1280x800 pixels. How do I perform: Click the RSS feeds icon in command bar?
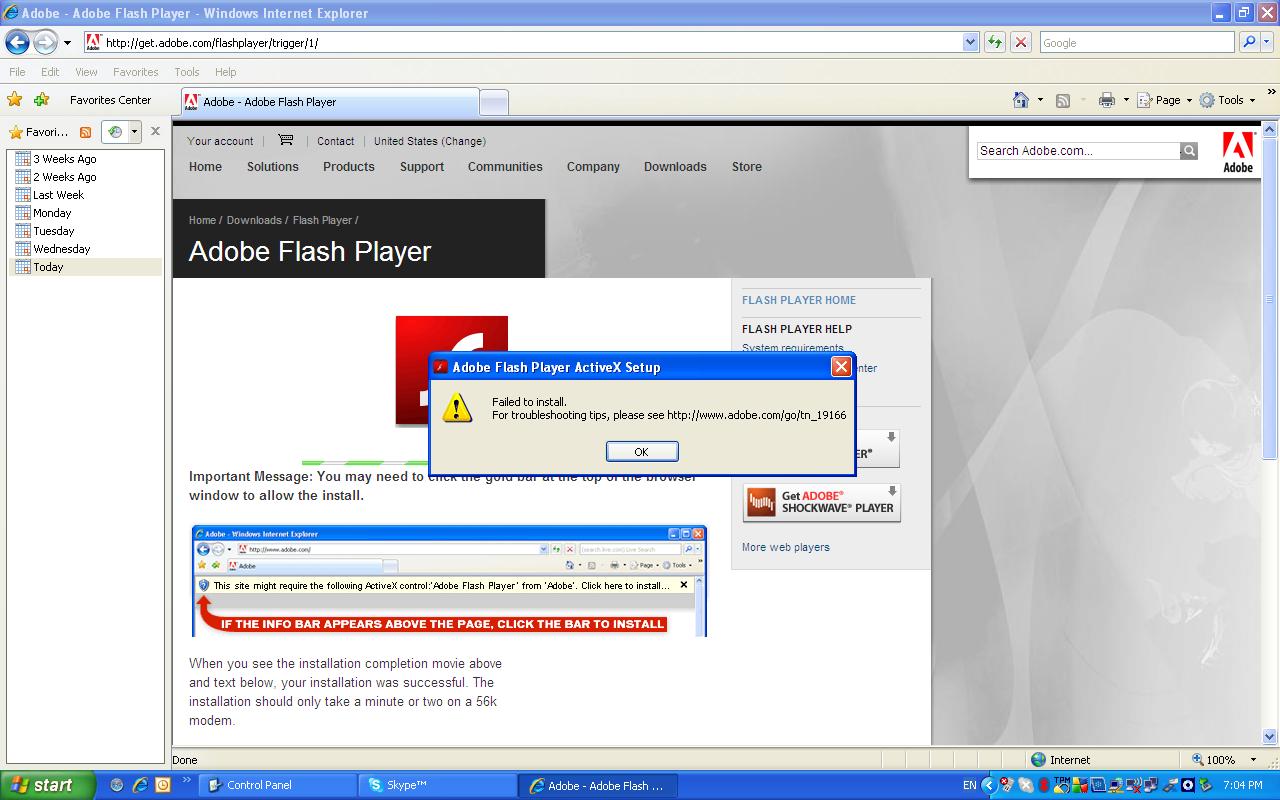click(1063, 100)
